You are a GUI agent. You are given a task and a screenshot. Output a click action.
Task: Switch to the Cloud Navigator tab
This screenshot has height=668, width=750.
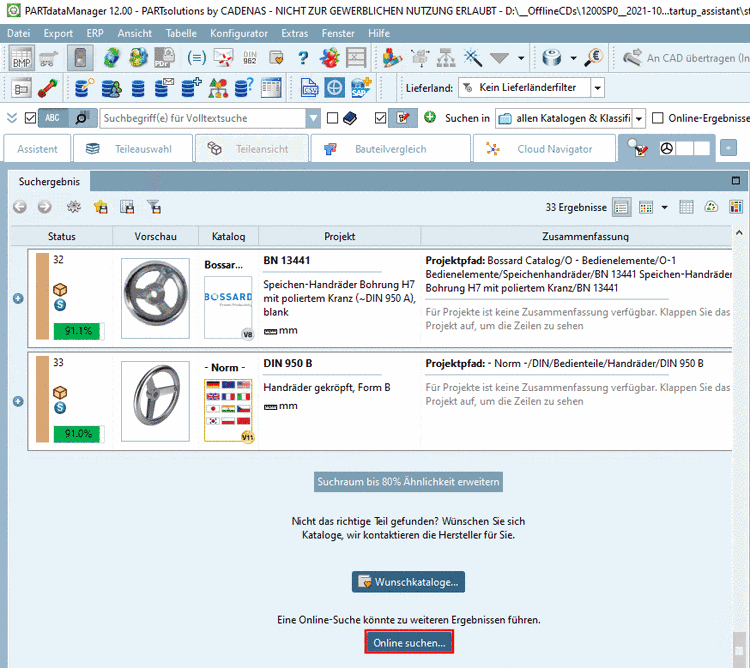coord(544,149)
